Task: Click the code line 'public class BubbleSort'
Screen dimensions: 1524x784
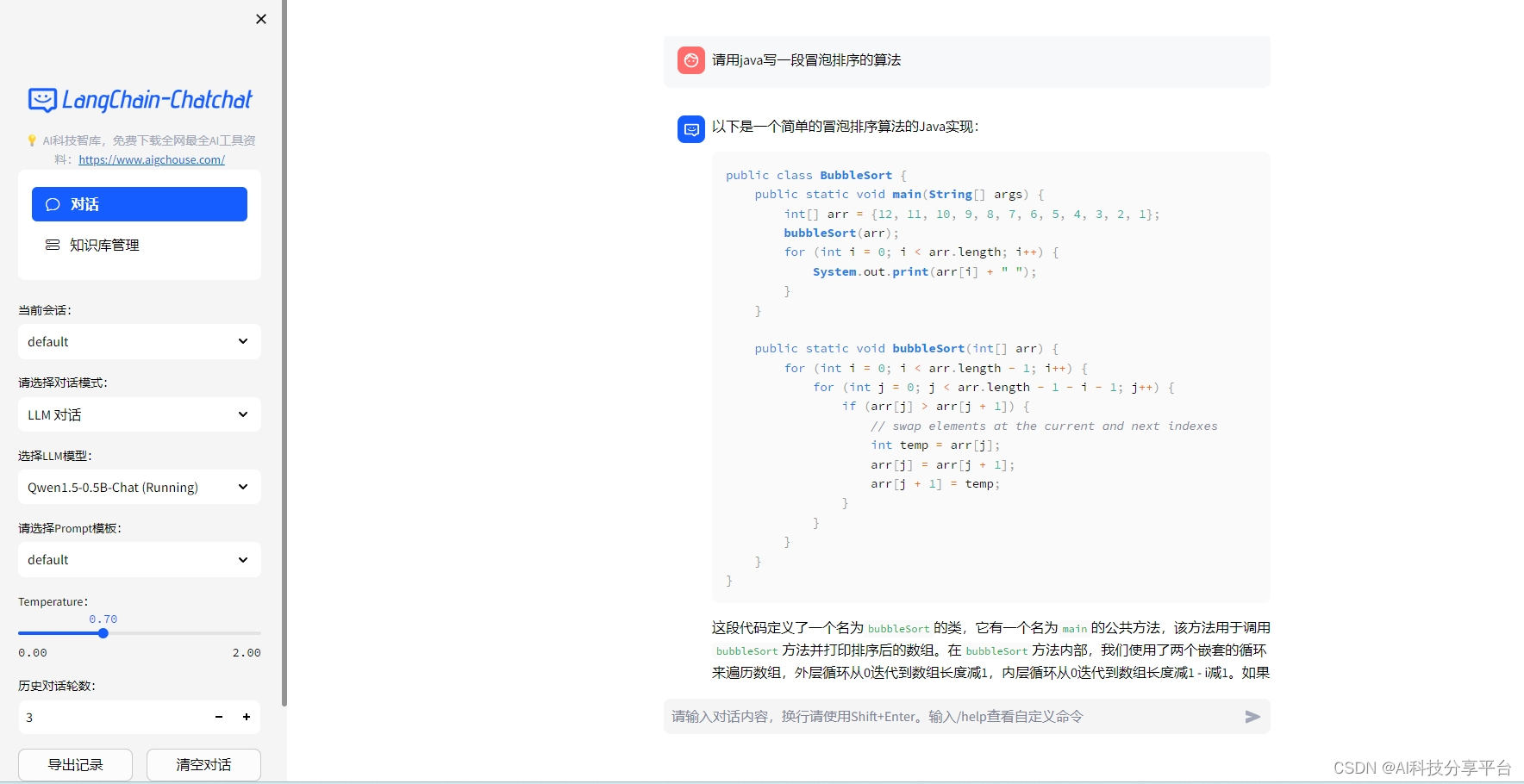Action: point(815,175)
